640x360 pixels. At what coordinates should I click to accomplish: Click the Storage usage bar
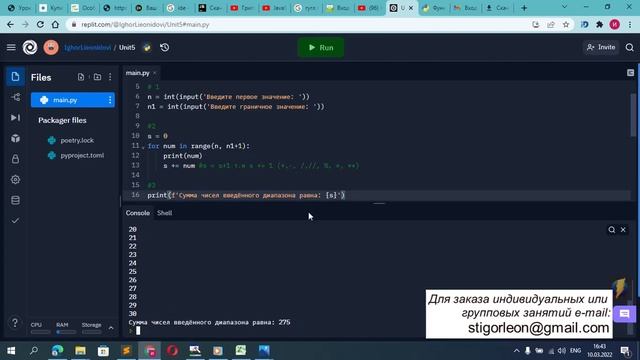click(91, 332)
